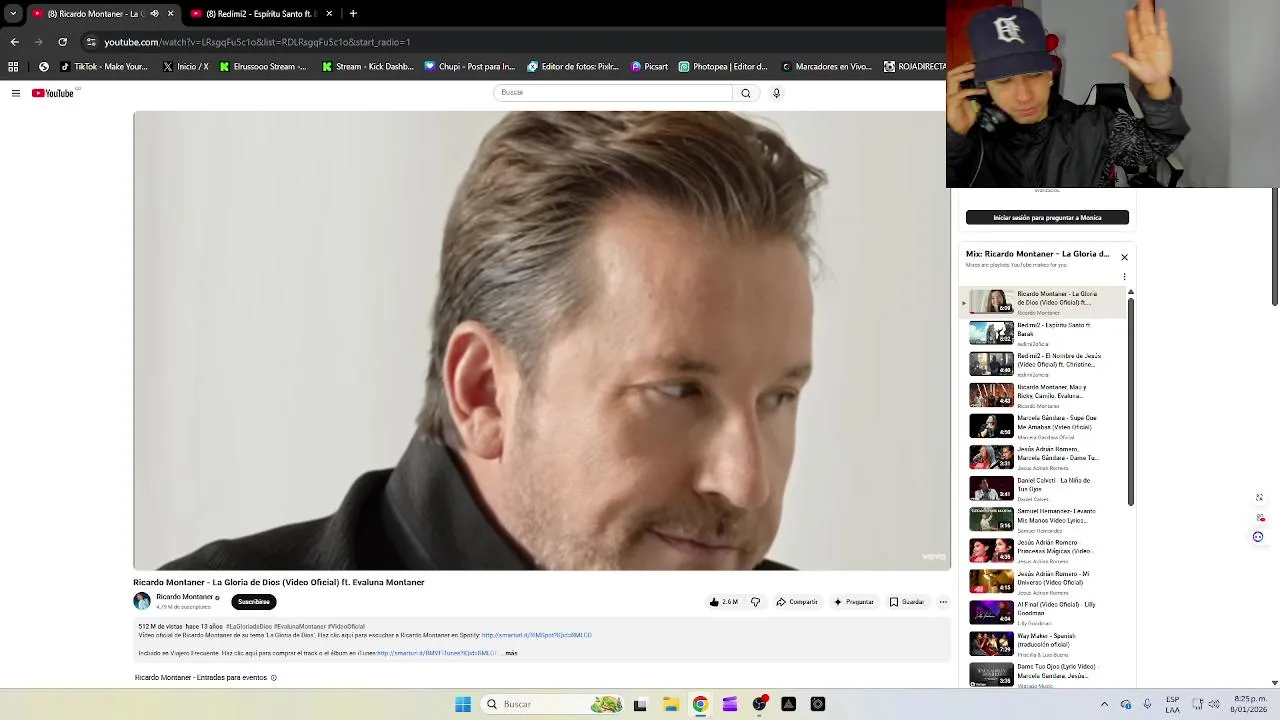The width and height of the screenshot is (1280, 720).
Task: Close the Redimi2 - Espíritu Santo tab
Action: 328,14
